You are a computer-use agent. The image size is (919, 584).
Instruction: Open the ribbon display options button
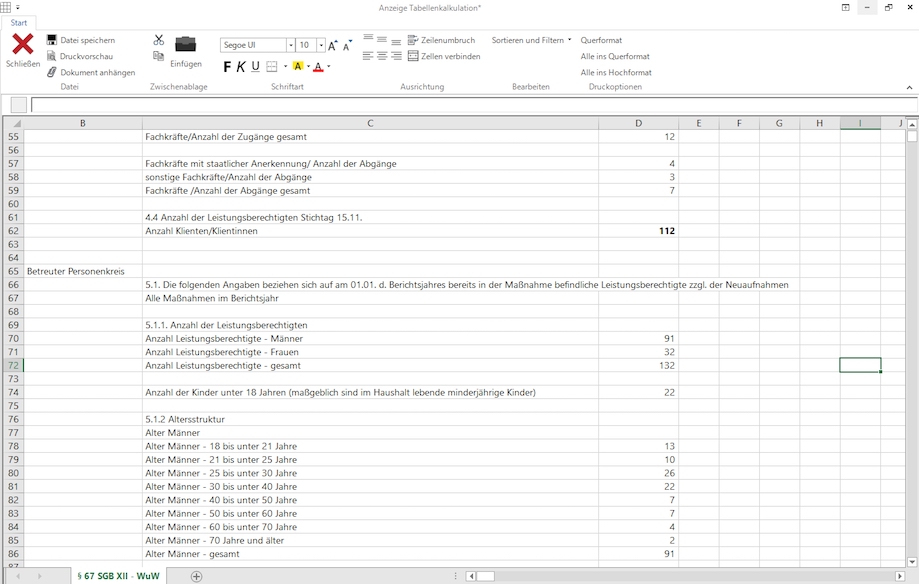(845, 8)
